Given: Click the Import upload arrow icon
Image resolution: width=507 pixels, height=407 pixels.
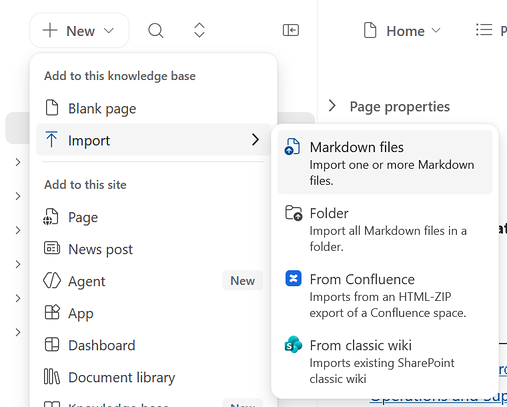Looking at the screenshot, I should coord(51,139).
